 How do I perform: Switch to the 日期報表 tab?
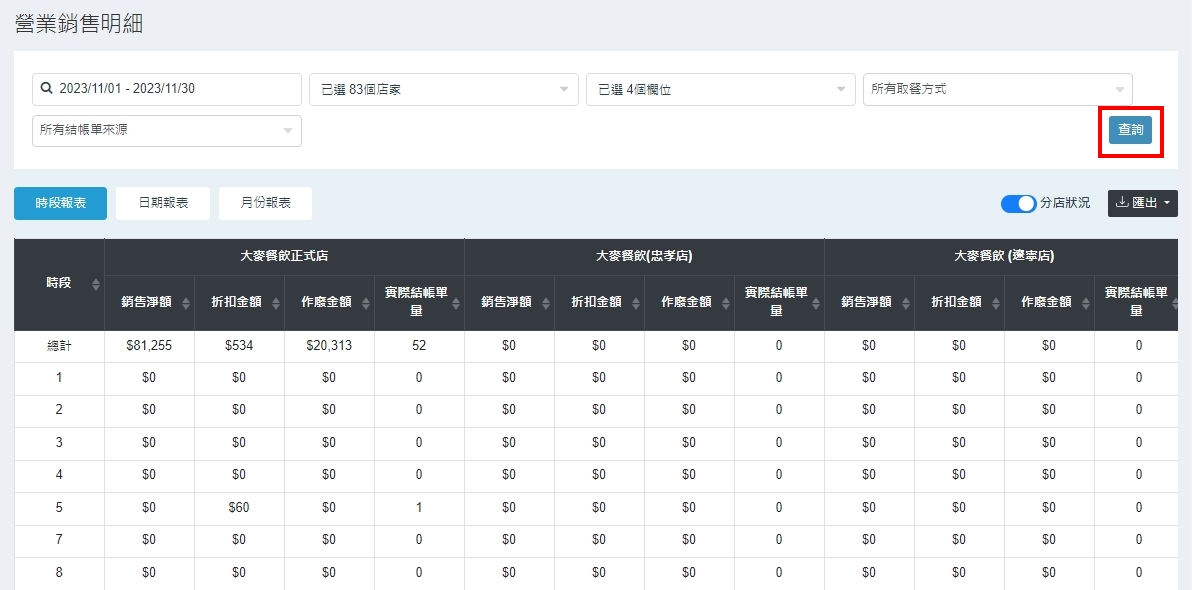pos(163,203)
